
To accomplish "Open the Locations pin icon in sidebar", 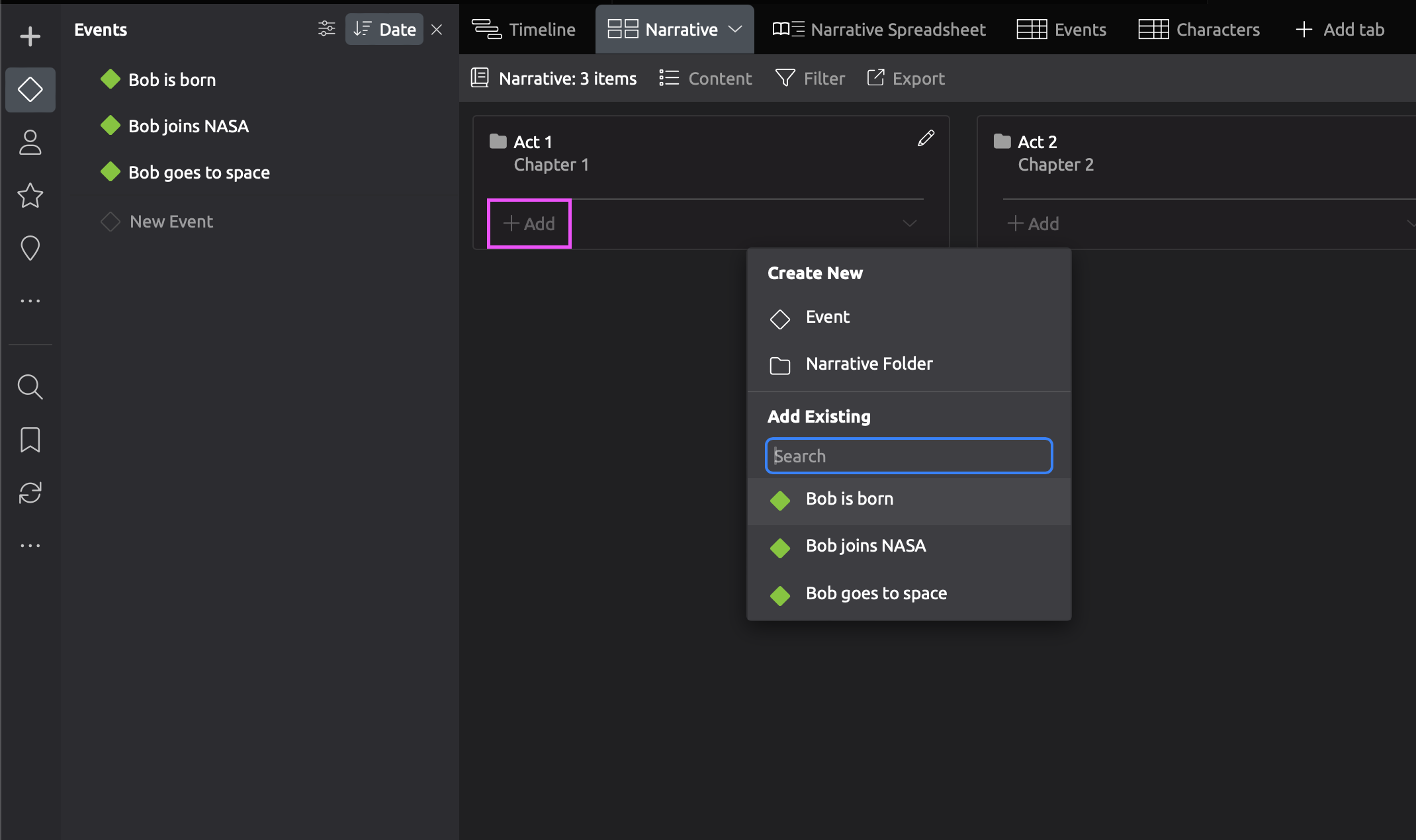I will pyautogui.click(x=30, y=248).
